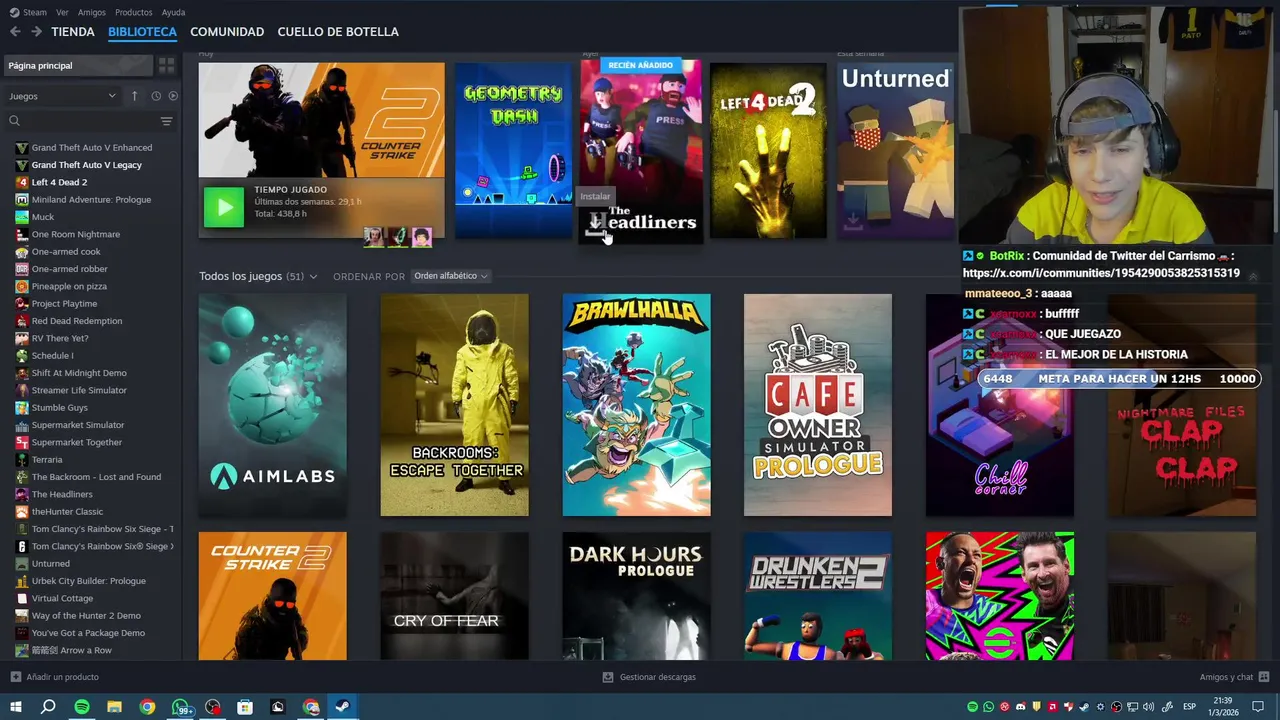Select Pineapple on pizza in list
This screenshot has height=720, width=1280.
click(69, 286)
